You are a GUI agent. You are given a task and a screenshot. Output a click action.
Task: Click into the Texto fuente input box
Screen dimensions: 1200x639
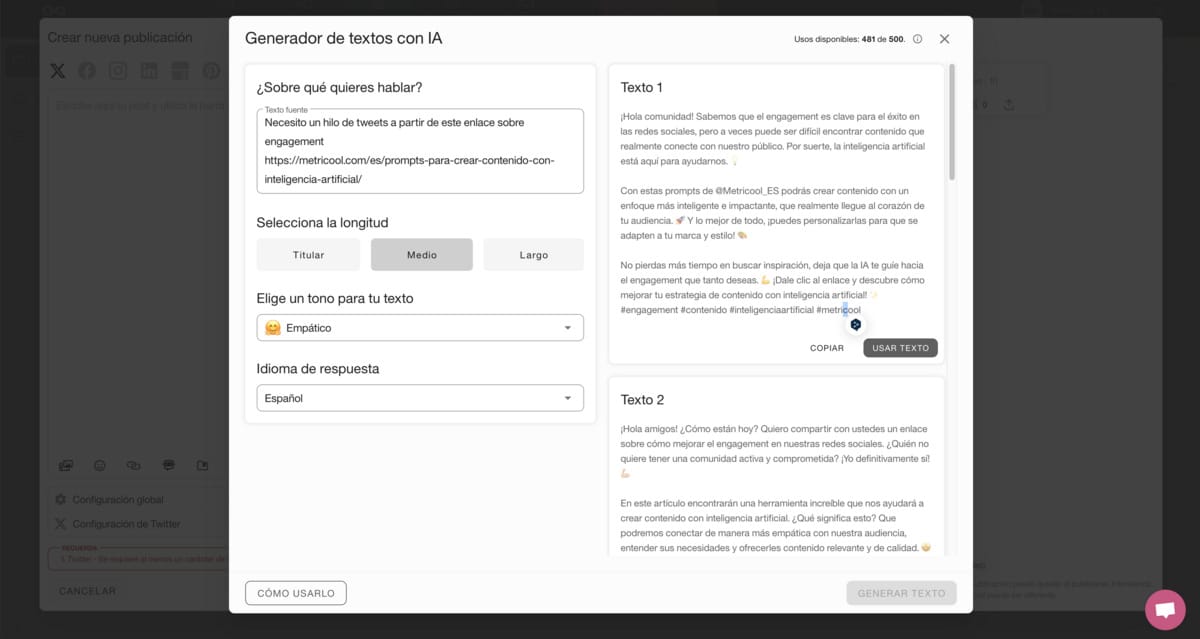click(x=420, y=151)
